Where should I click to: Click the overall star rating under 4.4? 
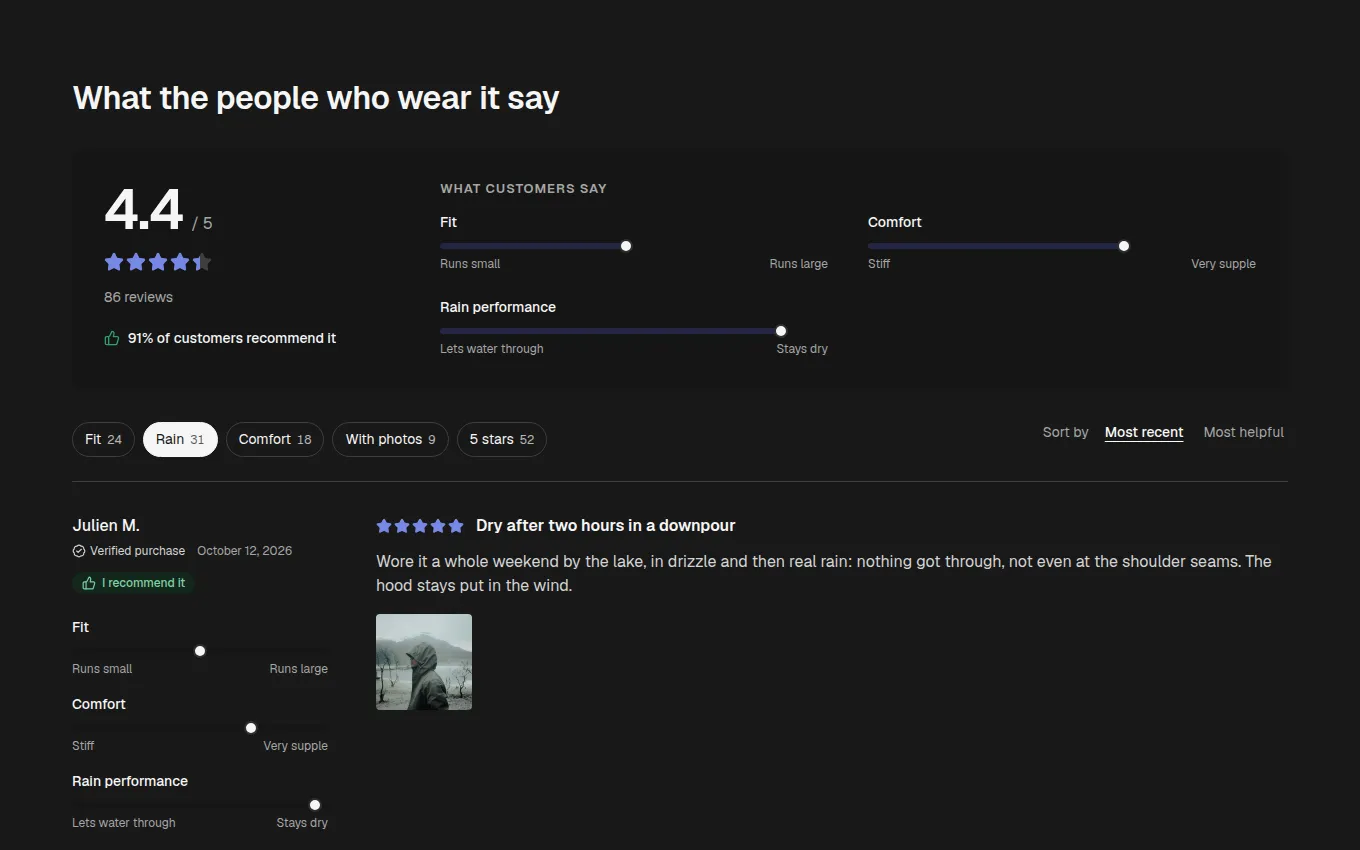point(158,262)
